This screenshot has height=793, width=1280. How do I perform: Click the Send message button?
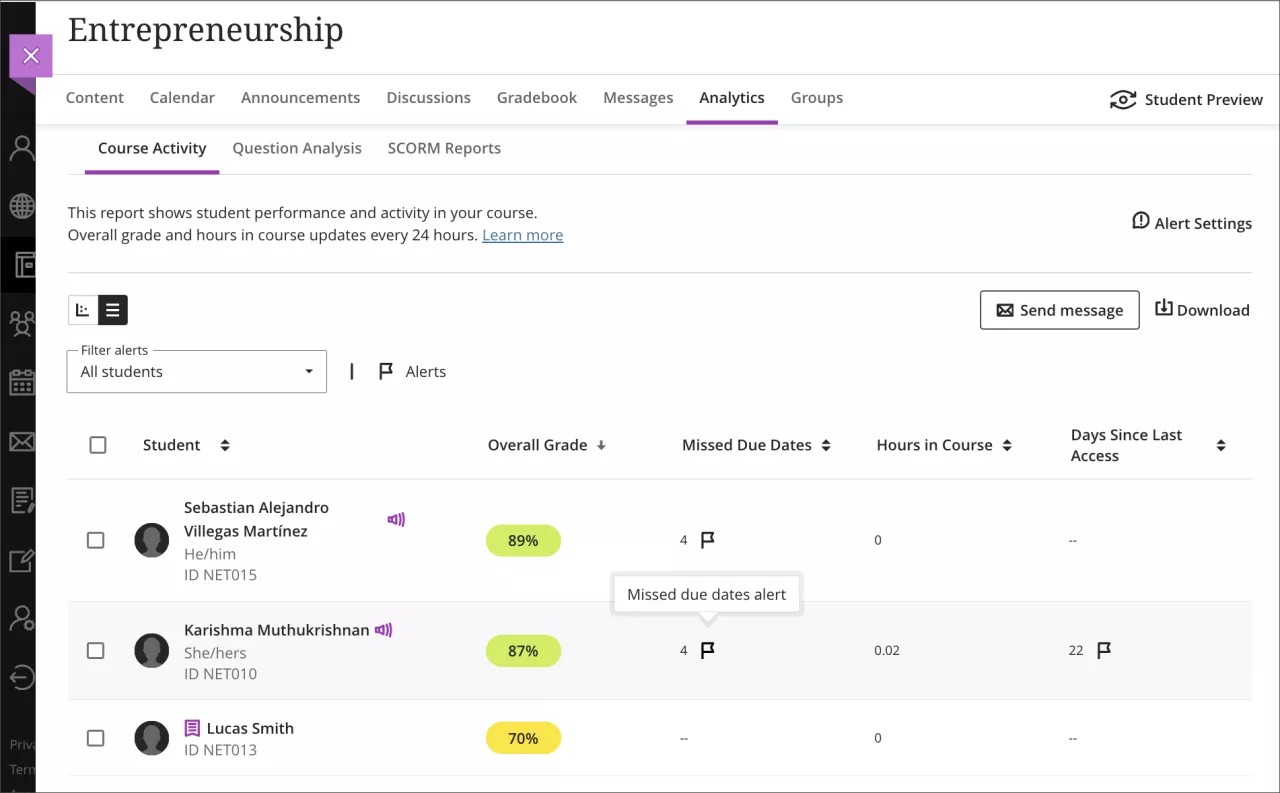click(1059, 310)
